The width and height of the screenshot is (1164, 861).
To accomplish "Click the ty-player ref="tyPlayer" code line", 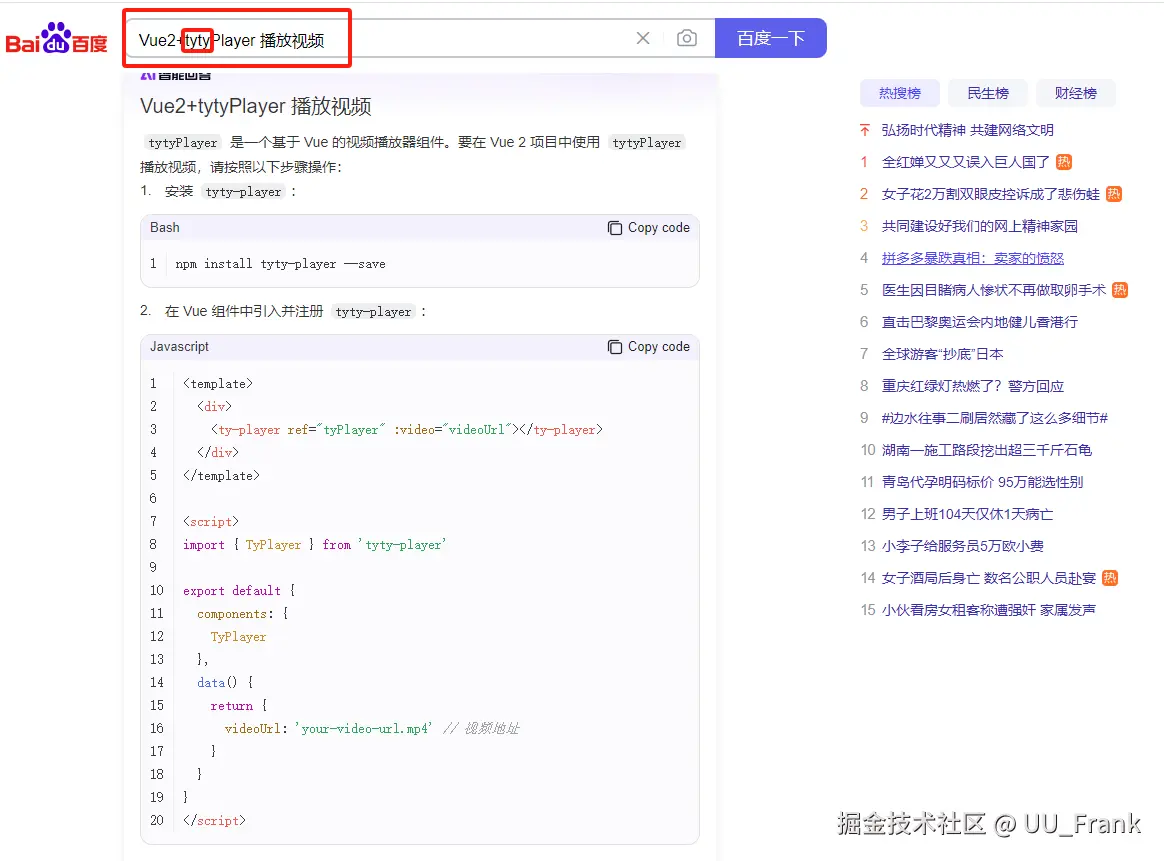I will pyautogui.click(x=407, y=430).
